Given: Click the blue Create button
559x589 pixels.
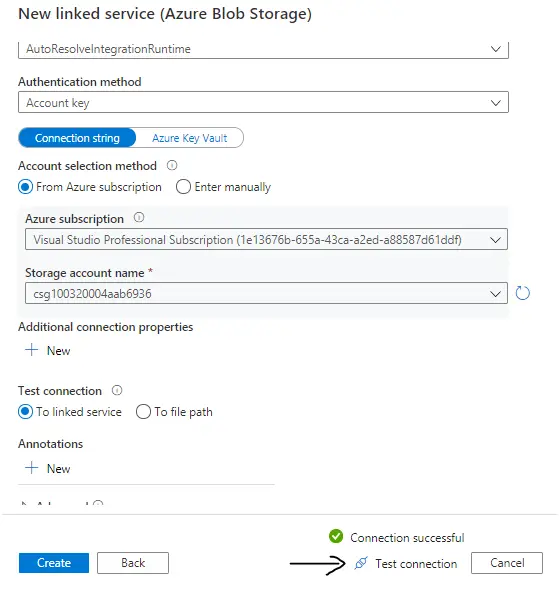Looking at the screenshot, I should coord(54,563).
